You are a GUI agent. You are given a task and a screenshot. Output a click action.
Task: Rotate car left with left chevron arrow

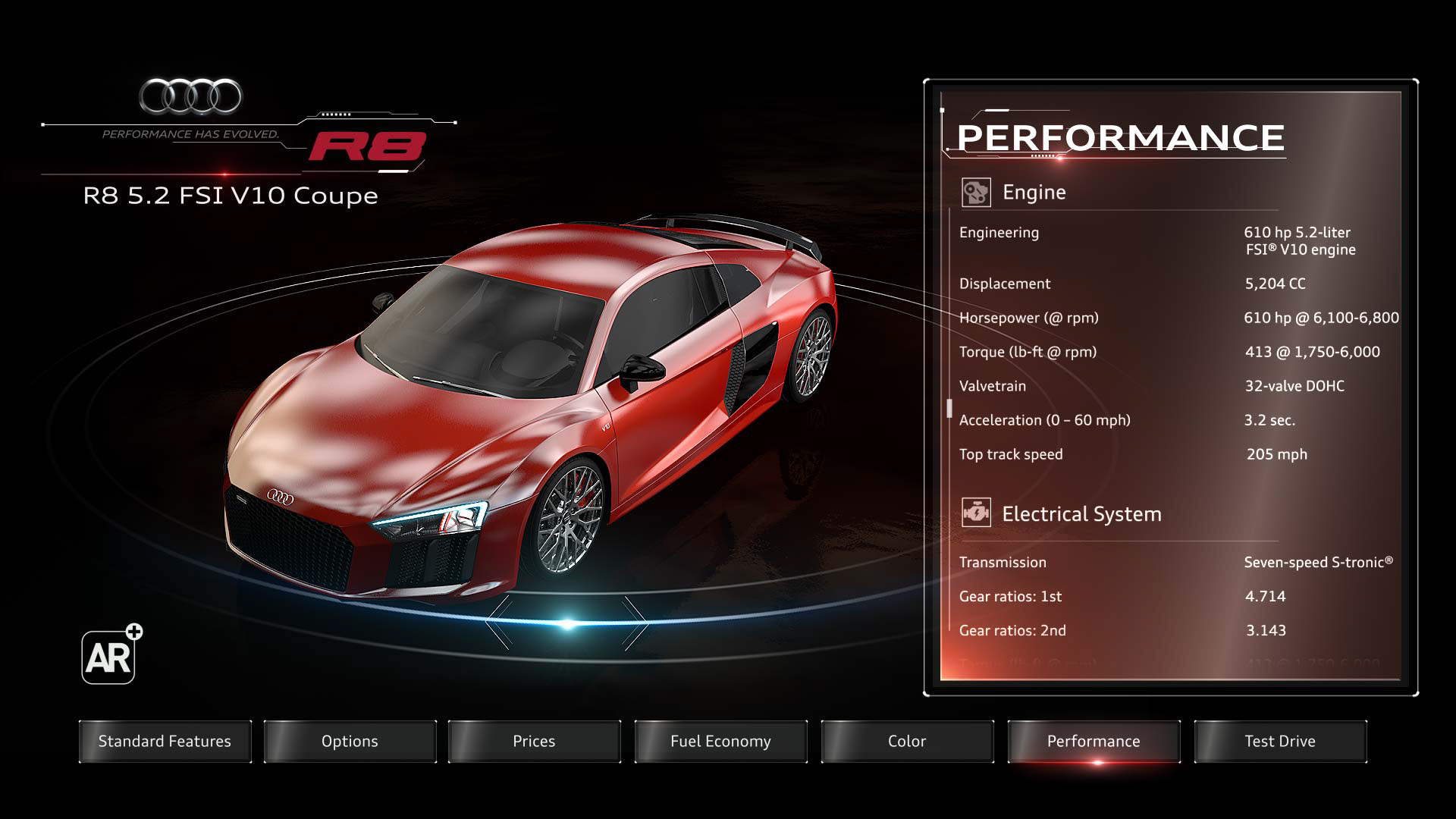tap(499, 623)
